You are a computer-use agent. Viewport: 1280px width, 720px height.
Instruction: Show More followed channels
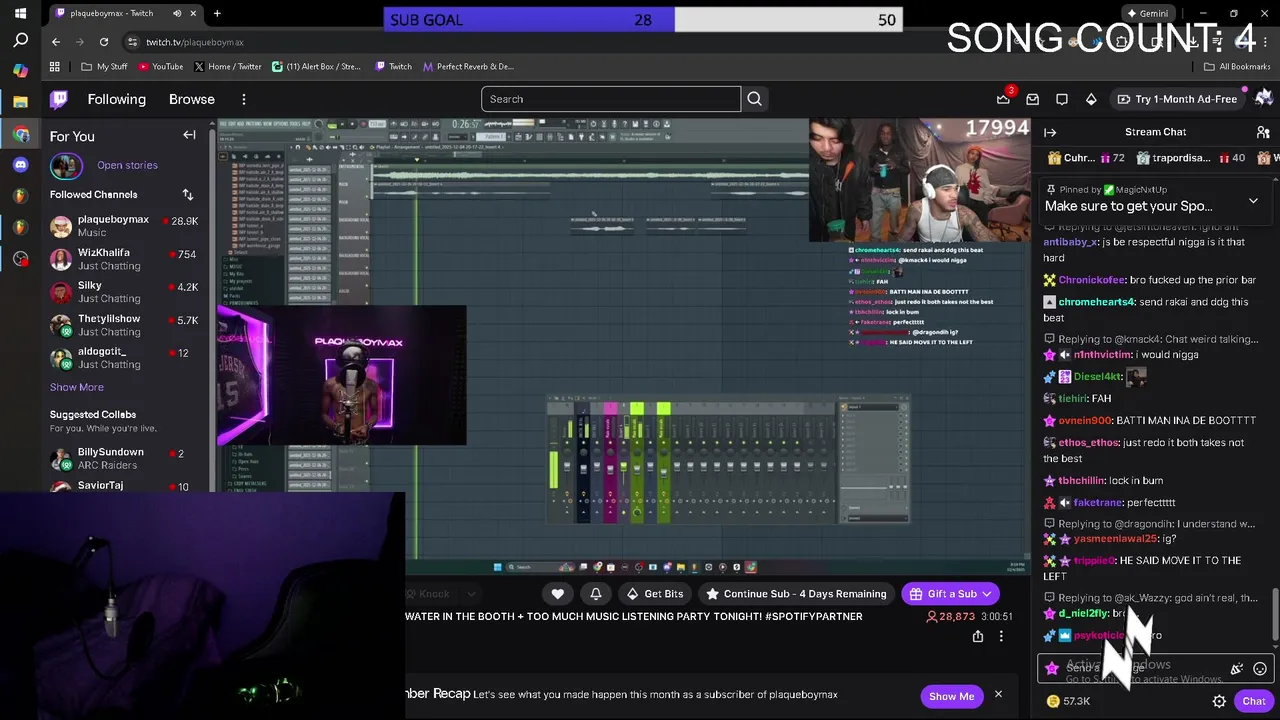(x=77, y=387)
